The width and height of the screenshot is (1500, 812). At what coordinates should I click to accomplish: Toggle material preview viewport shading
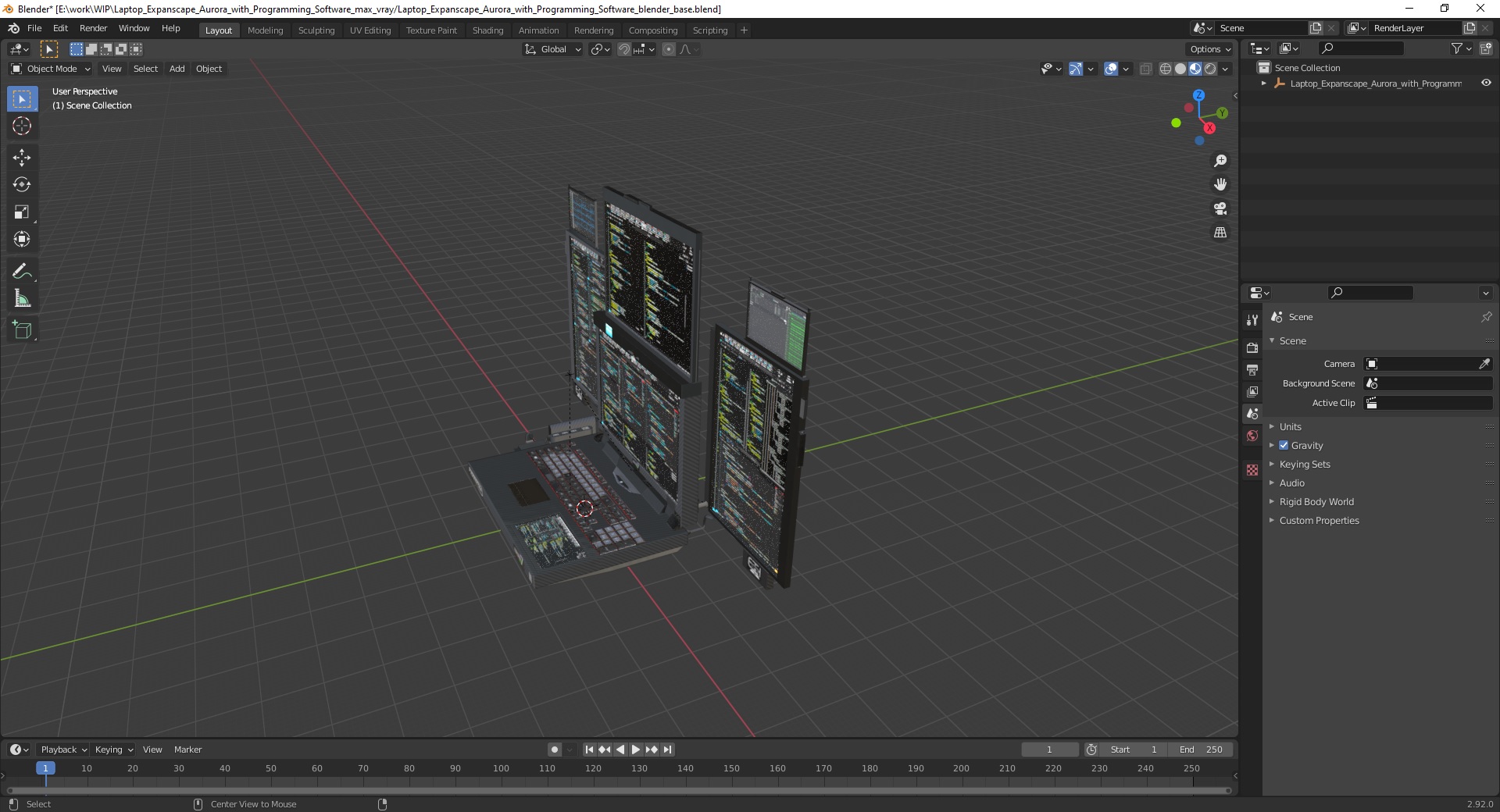tap(1195, 69)
